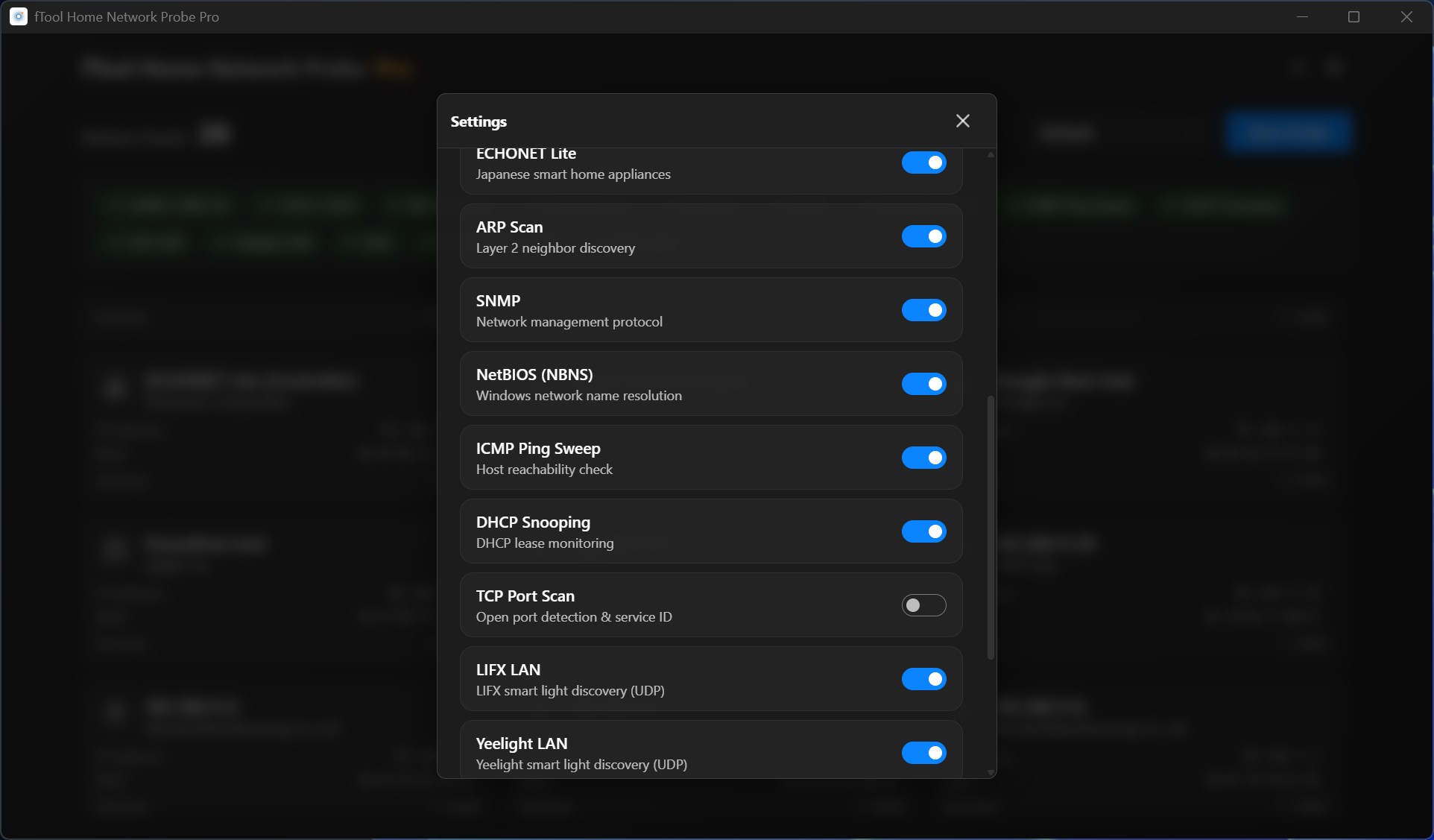Maximize the application window
Screen dimensions: 1434x840
1354,16
